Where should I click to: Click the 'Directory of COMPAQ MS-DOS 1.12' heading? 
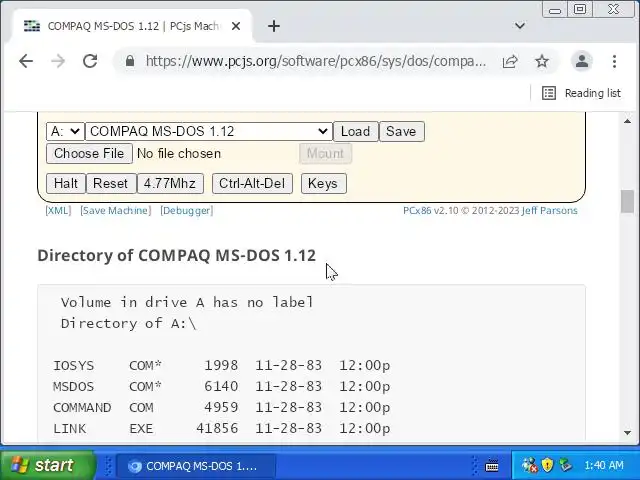[x=176, y=256]
